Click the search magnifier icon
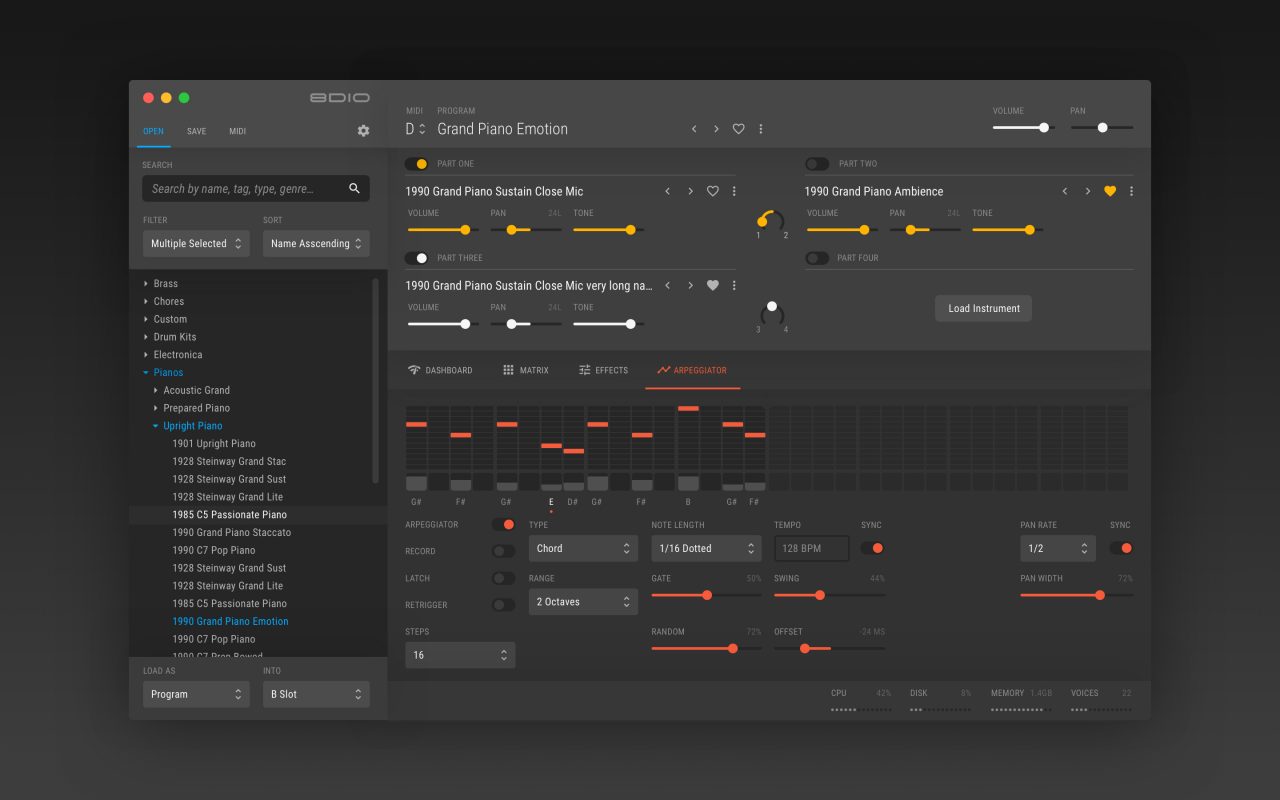This screenshot has width=1280, height=800. tap(354, 188)
